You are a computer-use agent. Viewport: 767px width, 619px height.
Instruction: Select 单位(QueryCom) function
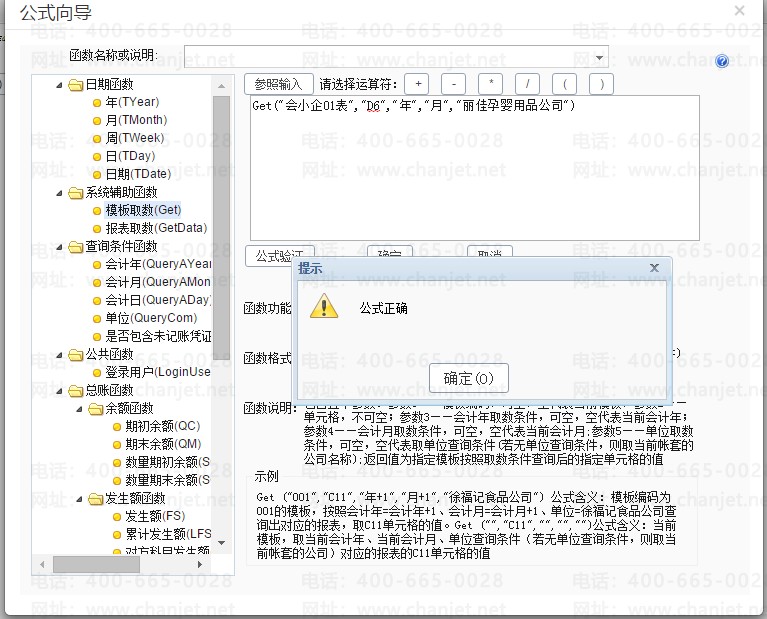pyautogui.click(x=151, y=319)
